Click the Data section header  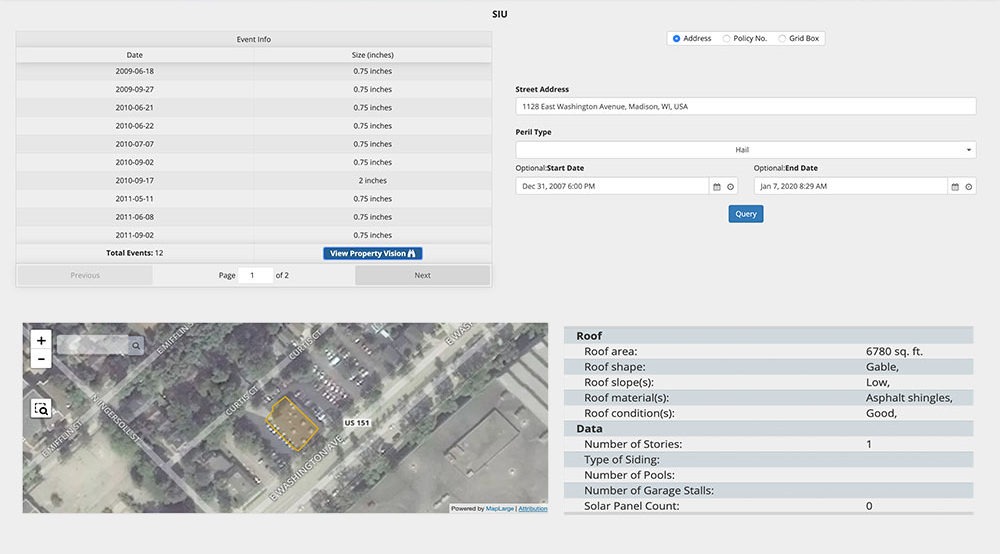click(589, 429)
